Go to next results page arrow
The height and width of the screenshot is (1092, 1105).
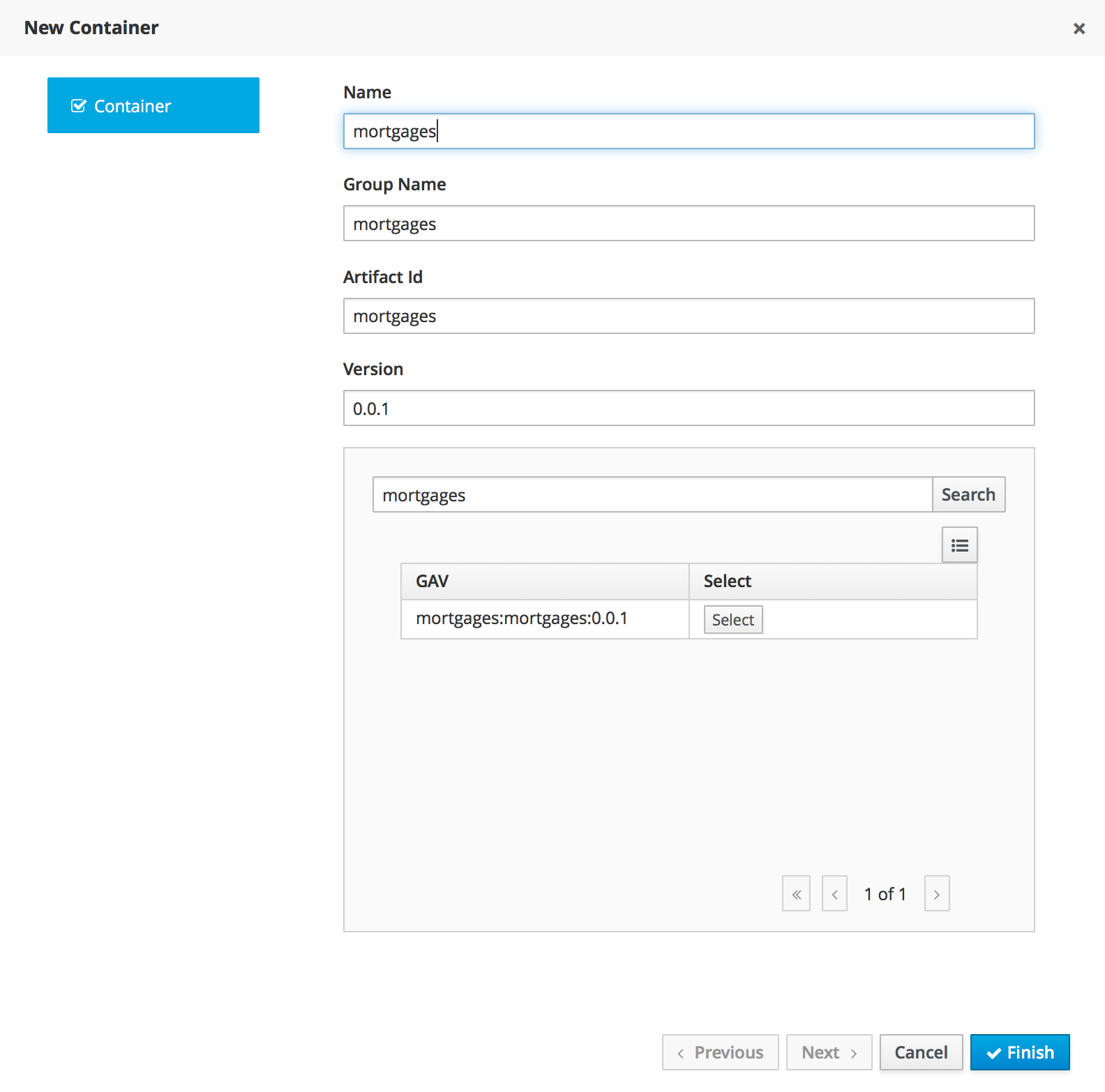click(936, 894)
